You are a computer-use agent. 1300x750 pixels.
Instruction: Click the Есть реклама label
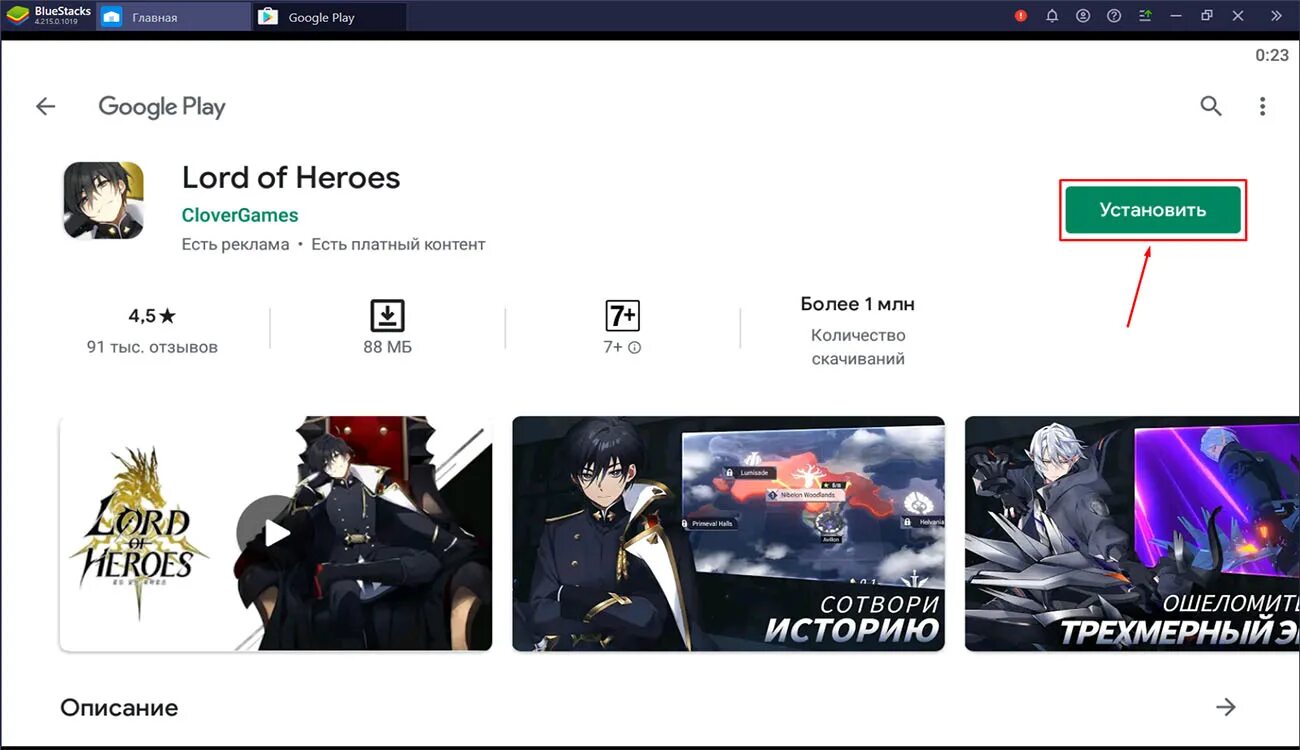click(235, 244)
